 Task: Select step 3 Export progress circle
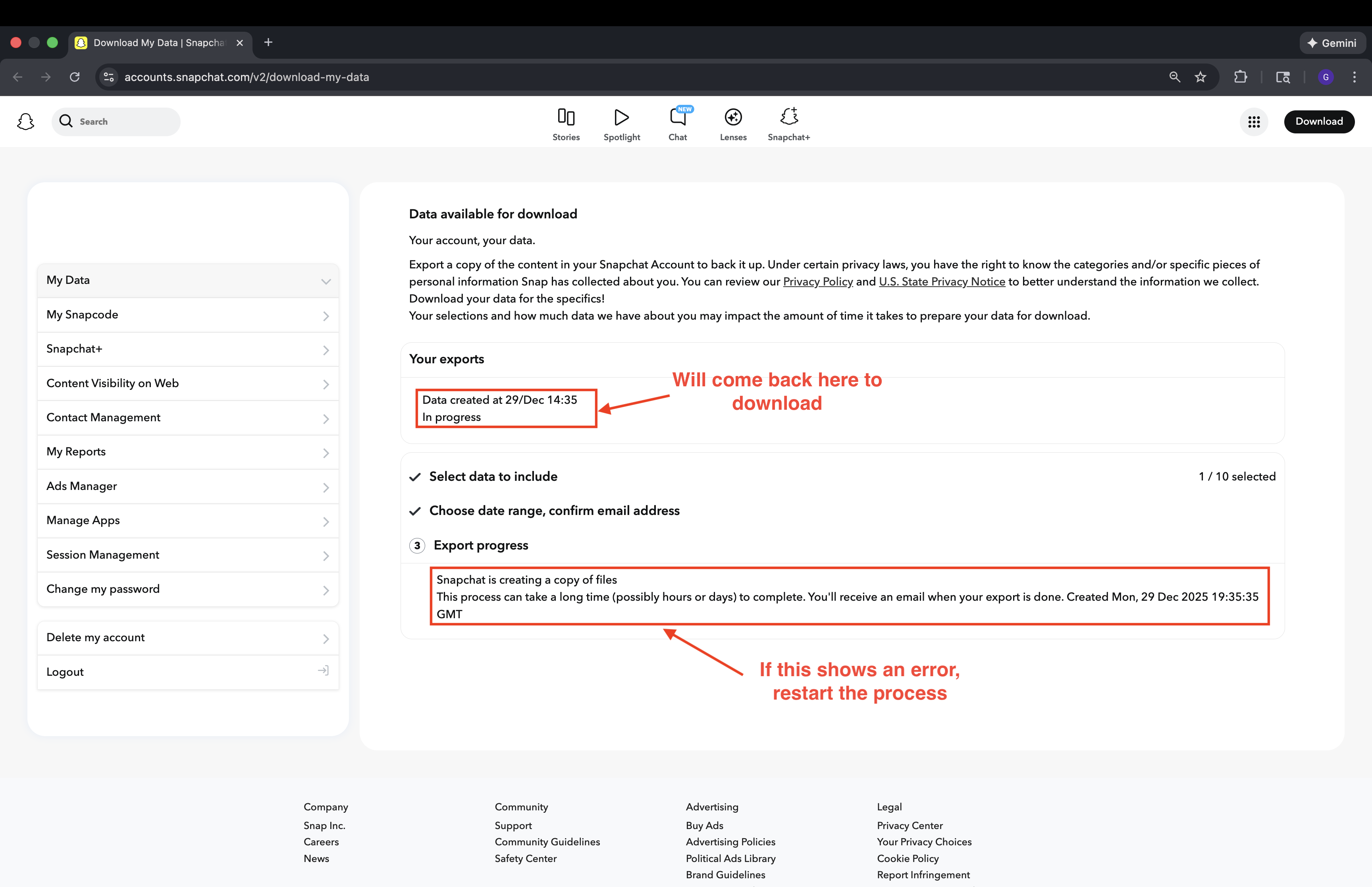click(x=416, y=546)
